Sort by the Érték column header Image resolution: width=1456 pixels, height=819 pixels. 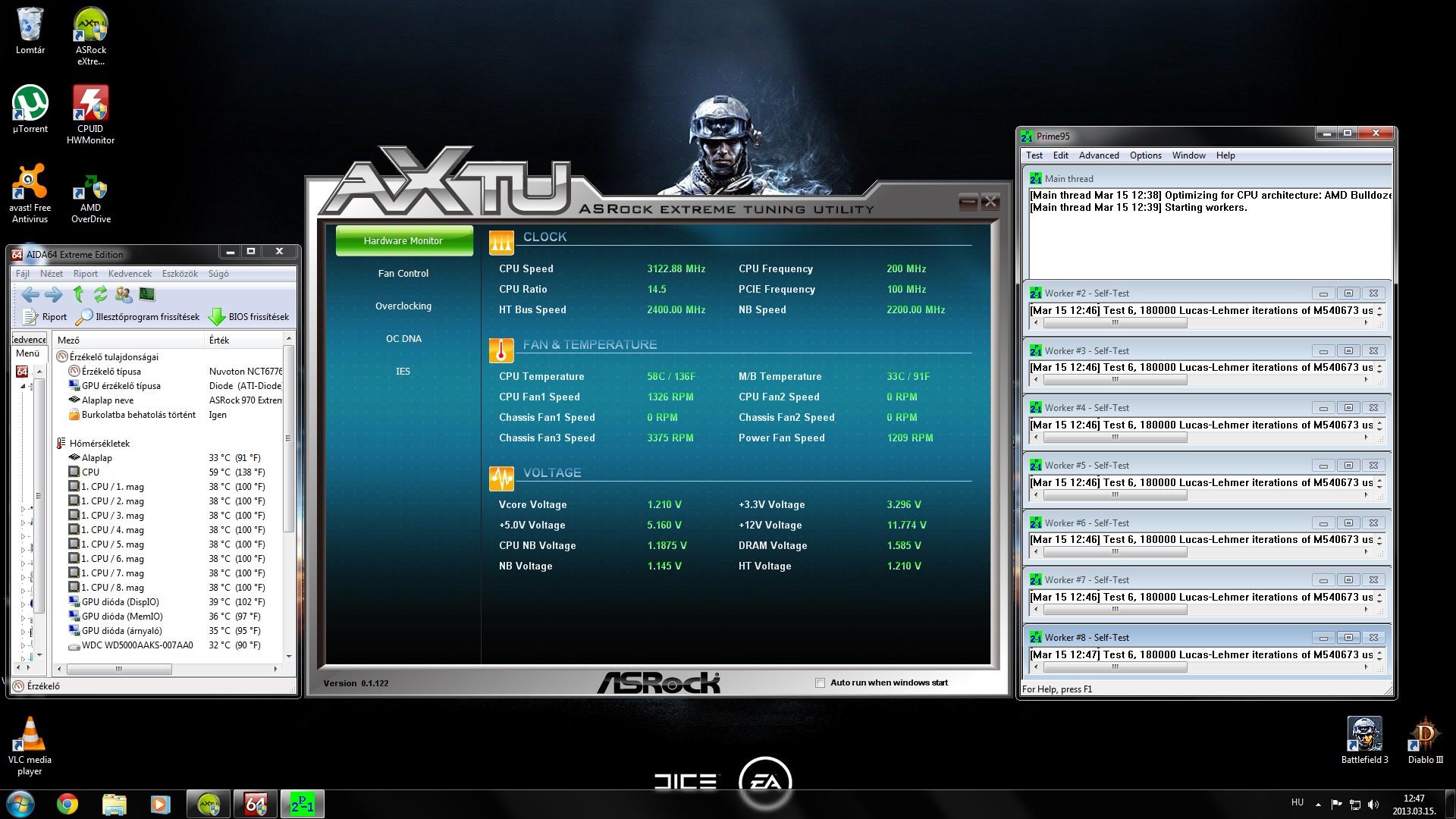pyautogui.click(x=244, y=340)
